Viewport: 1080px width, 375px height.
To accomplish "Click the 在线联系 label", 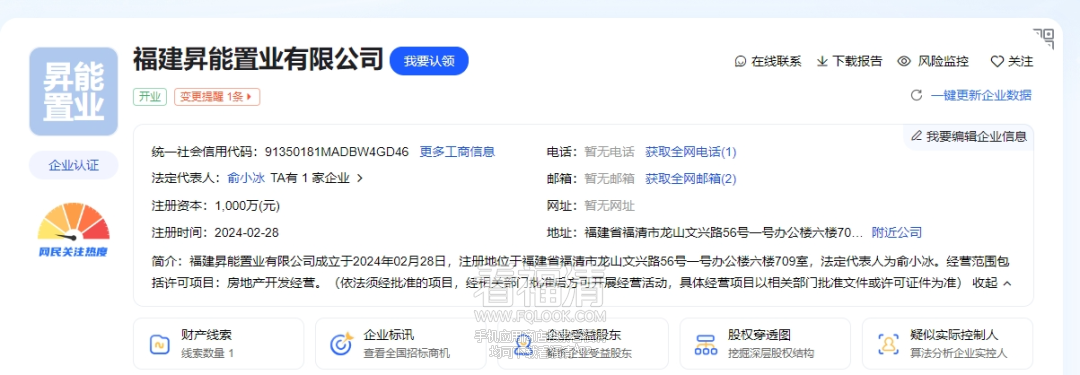I will [x=776, y=61].
